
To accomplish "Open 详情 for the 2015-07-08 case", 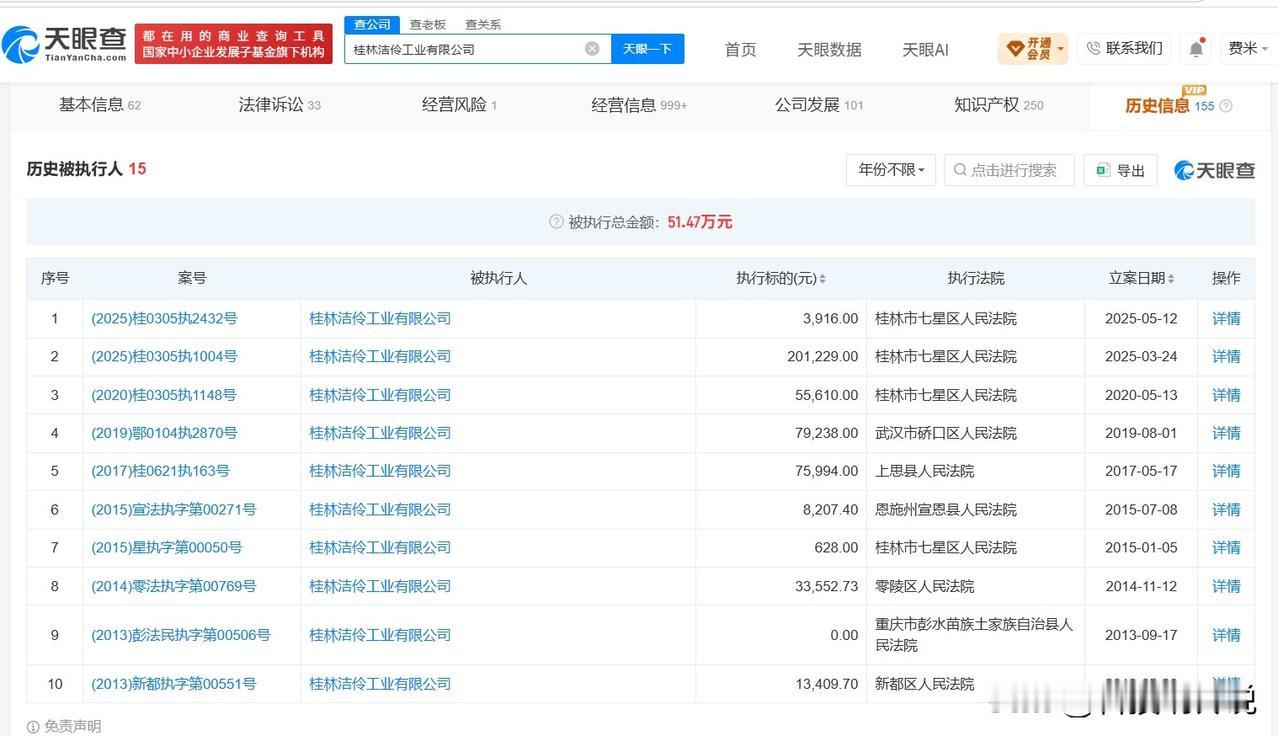I will click(x=1226, y=509).
